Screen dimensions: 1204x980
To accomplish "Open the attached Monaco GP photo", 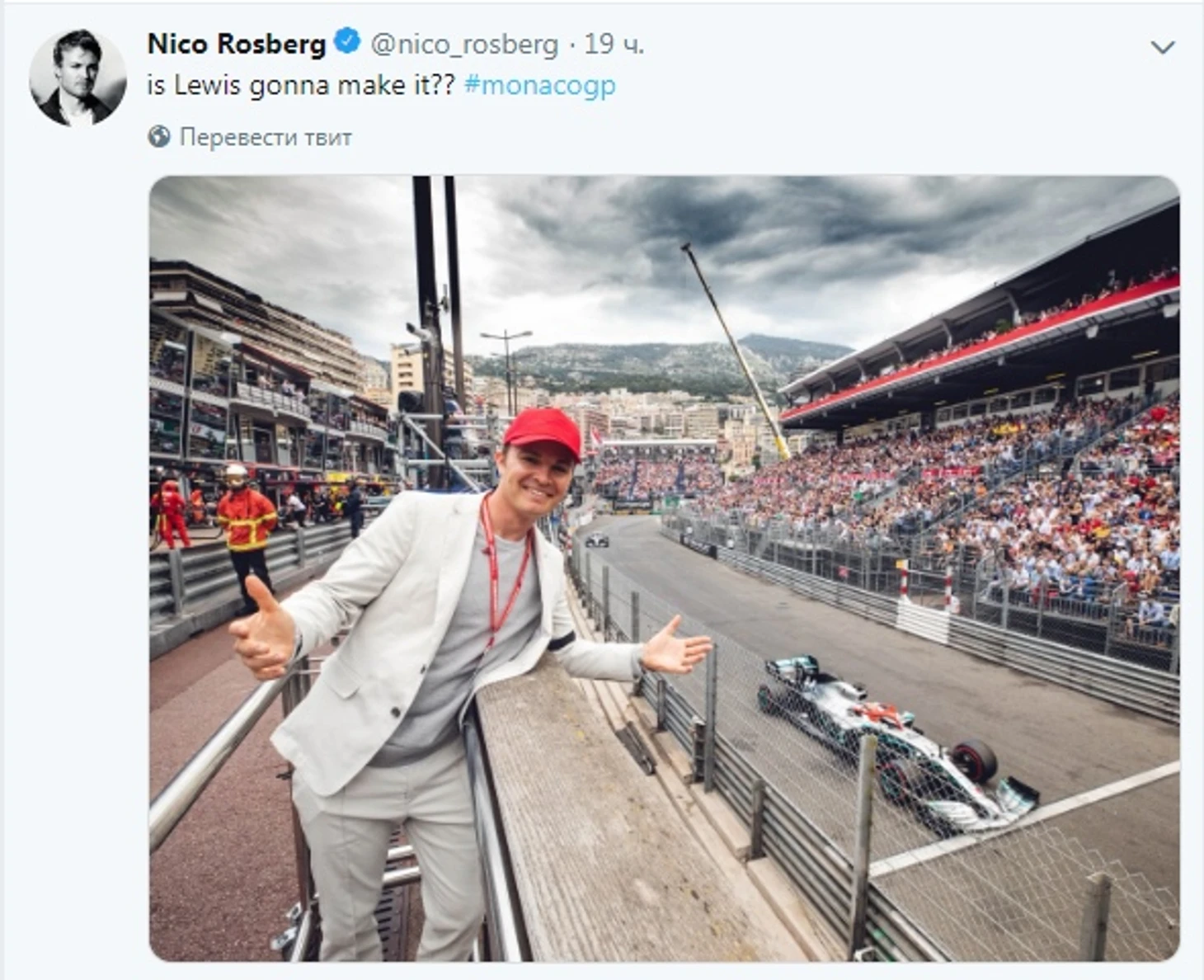I will tap(664, 568).
